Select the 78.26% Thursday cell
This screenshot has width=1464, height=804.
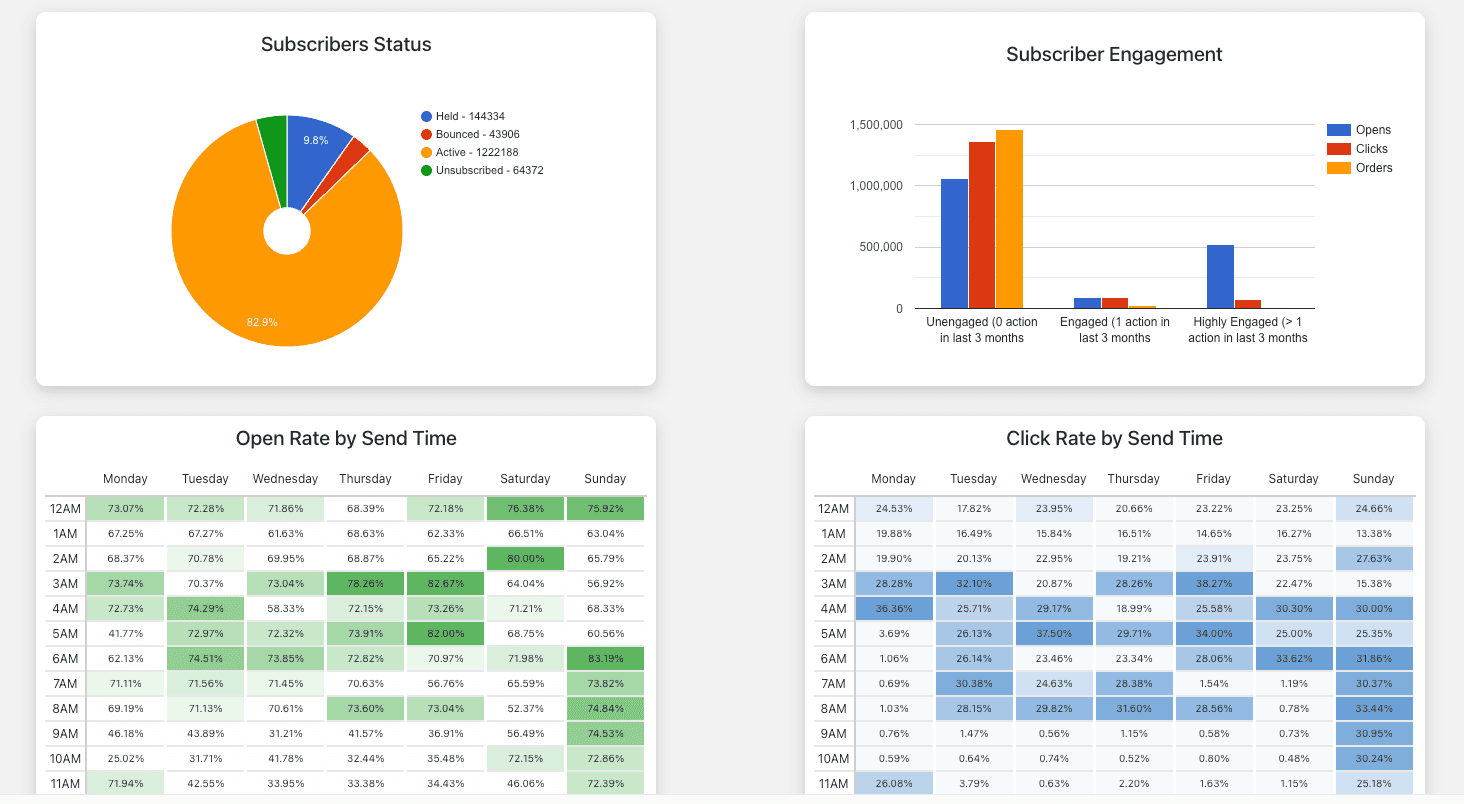[365, 584]
